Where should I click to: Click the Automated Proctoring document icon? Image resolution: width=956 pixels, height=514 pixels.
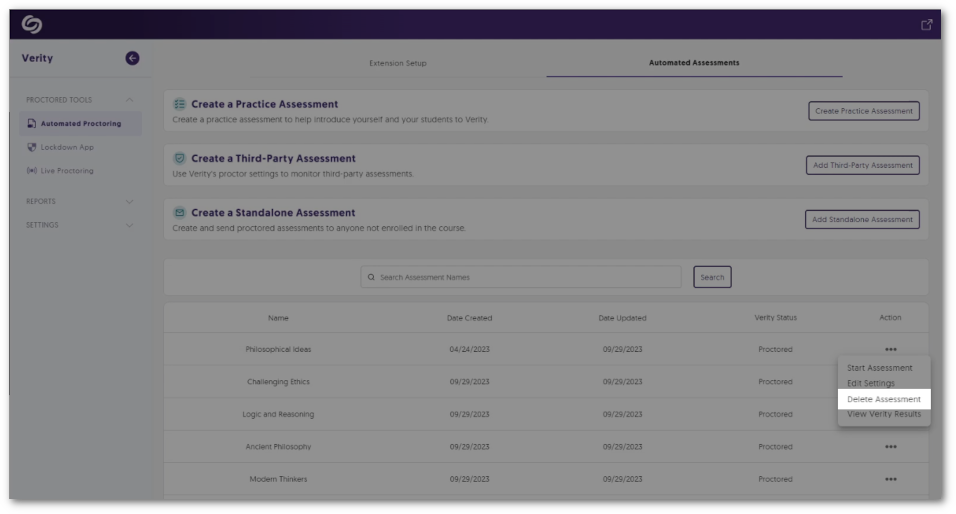(x=32, y=123)
